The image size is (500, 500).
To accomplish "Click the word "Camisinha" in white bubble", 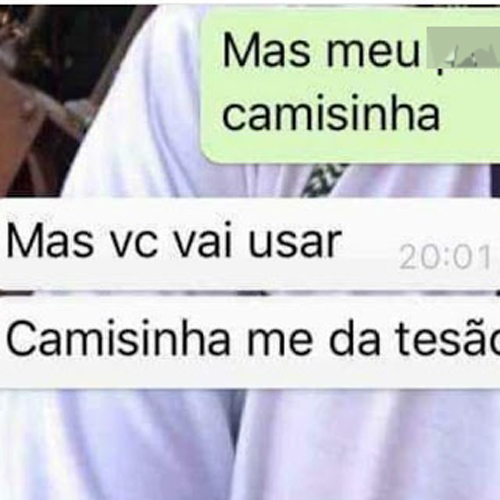I will pos(118,339).
